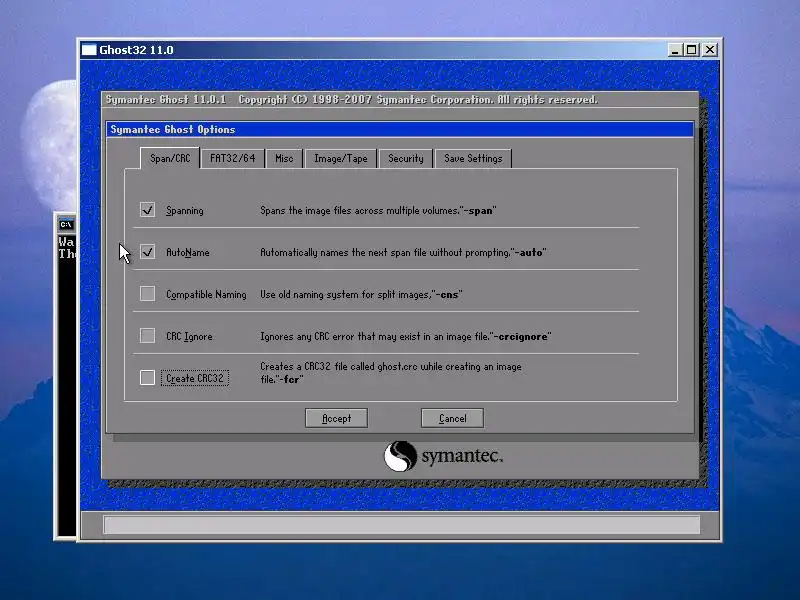
Task: Maximize the Ghost32 window
Action: click(692, 49)
